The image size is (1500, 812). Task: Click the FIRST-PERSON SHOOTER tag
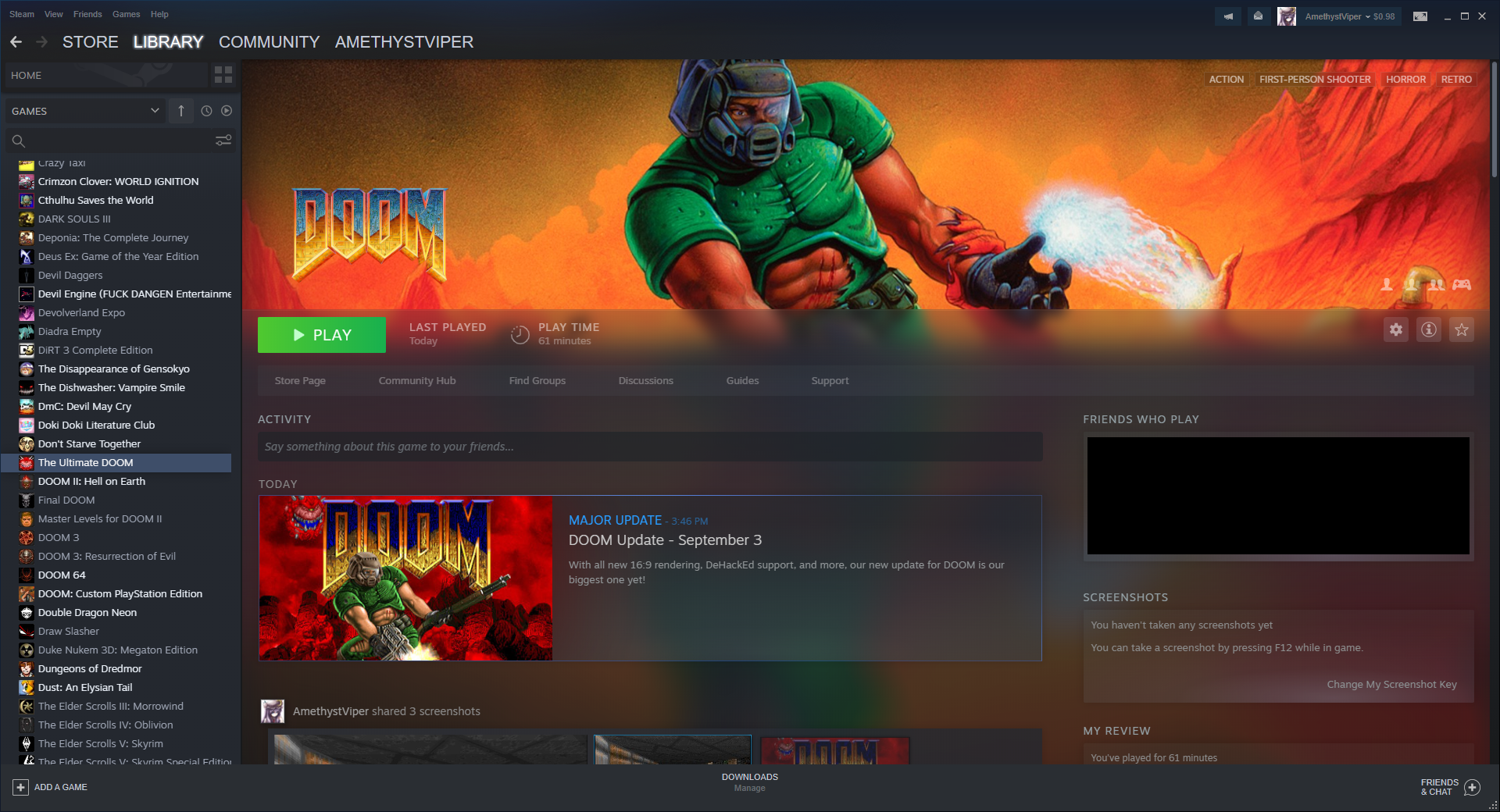click(x=1315, y=80)
